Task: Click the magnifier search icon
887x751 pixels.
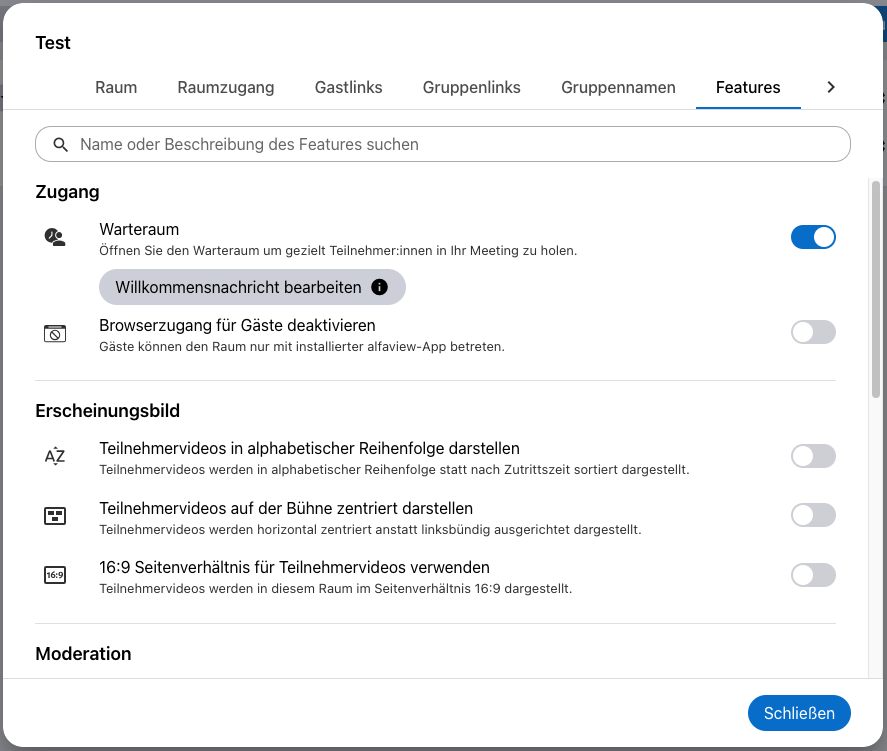Action: [x=61, y=144]
